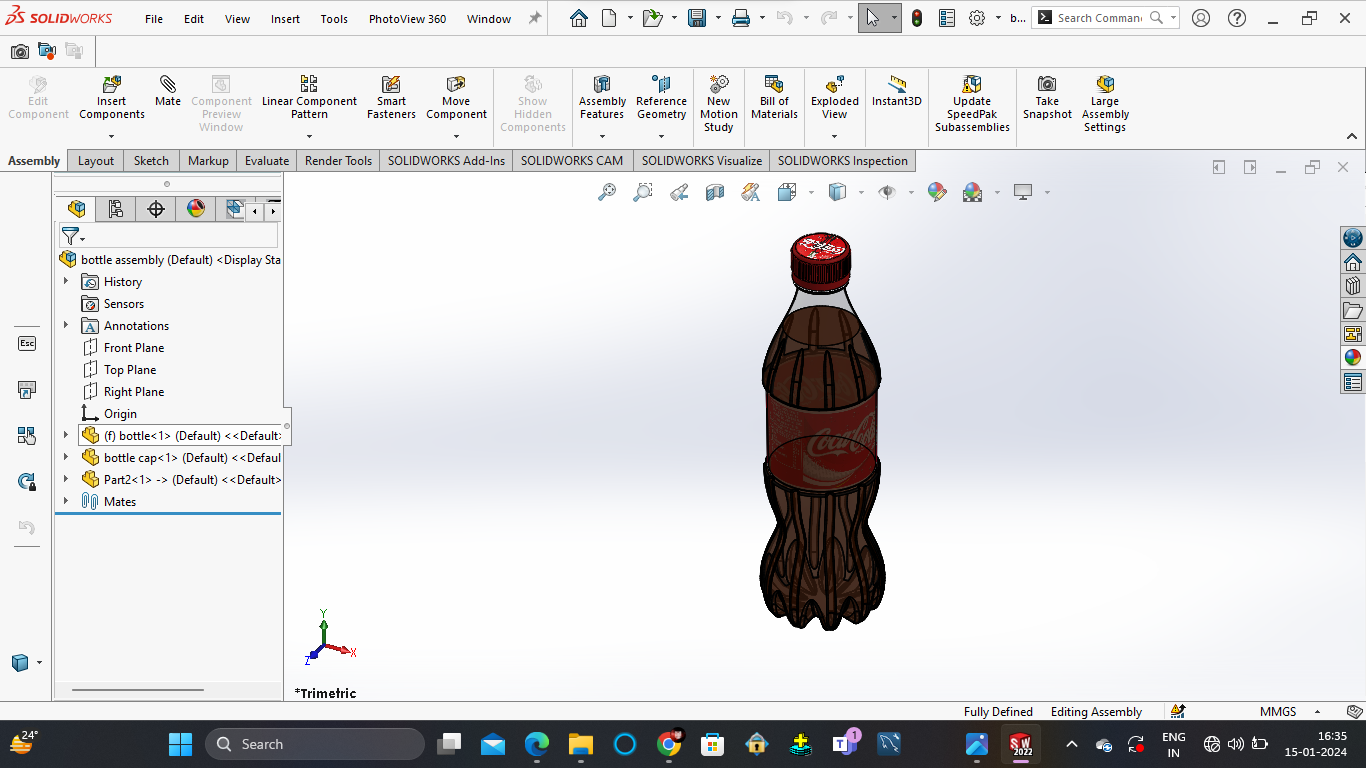Click Update SpeedPak Subassemblies
Screen dimensions: 1366x768
(x=972, y=104)
